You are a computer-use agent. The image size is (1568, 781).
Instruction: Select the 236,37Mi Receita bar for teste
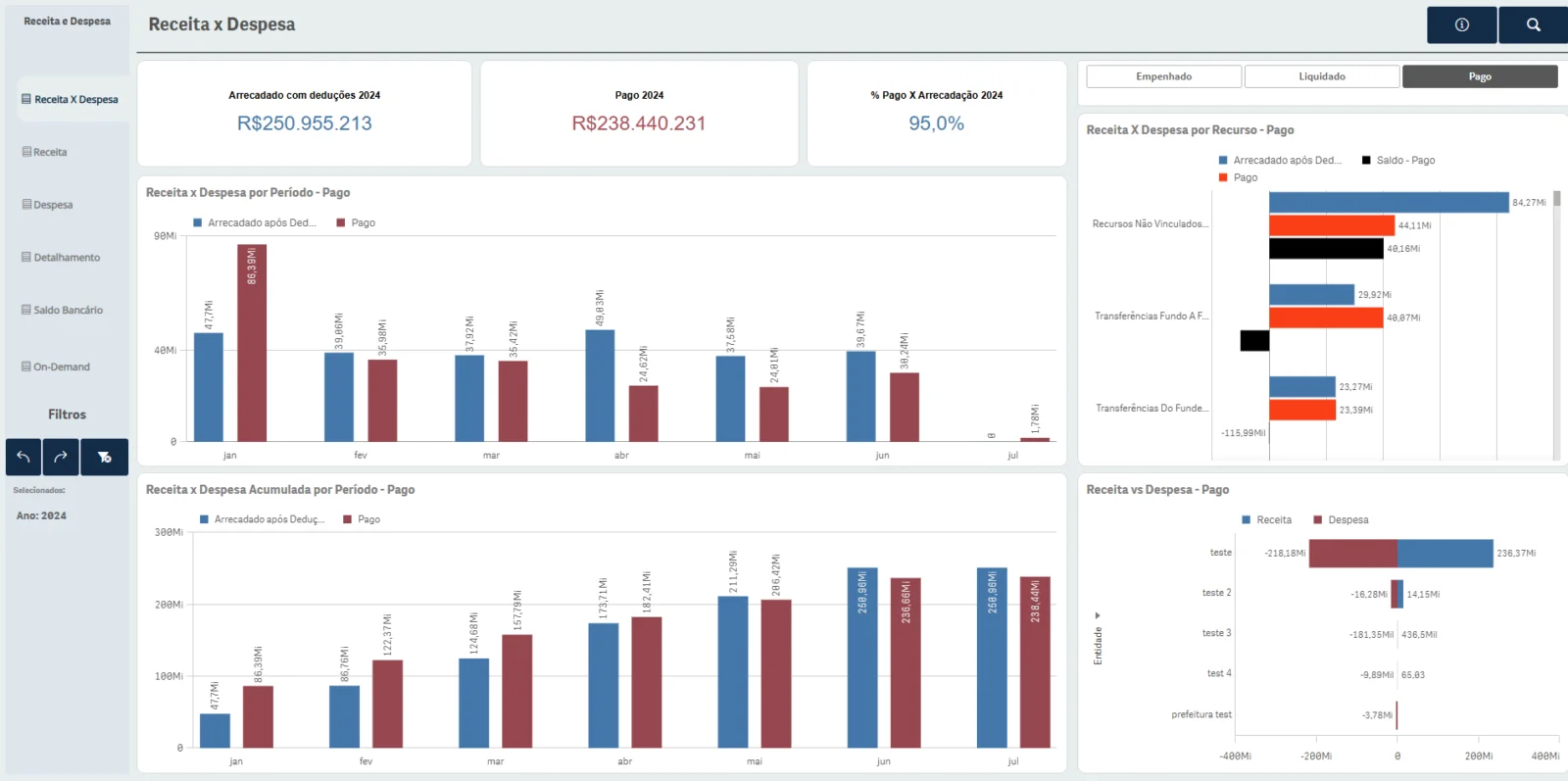(1445, 553)
